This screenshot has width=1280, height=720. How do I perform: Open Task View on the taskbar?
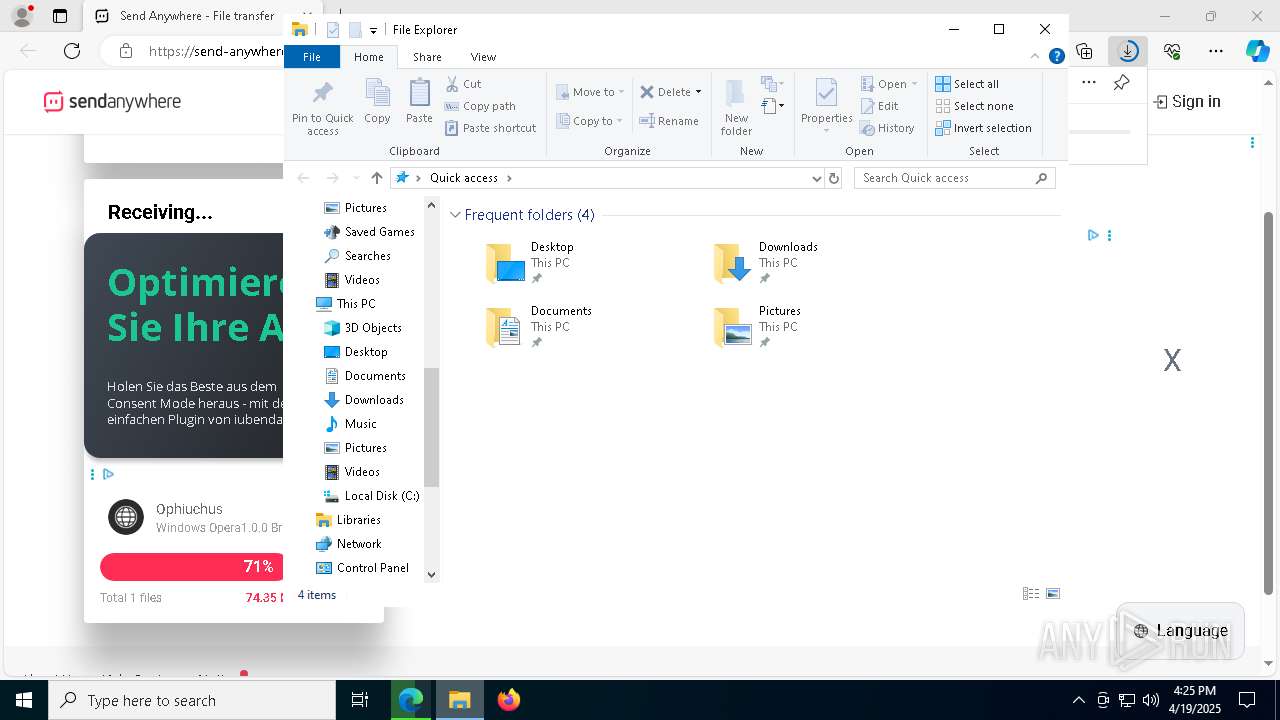point(361,700)
